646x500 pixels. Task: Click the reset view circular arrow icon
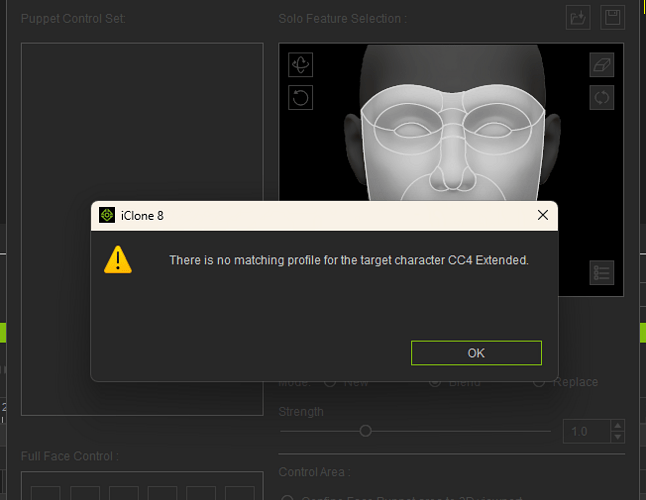click(300, 98)
